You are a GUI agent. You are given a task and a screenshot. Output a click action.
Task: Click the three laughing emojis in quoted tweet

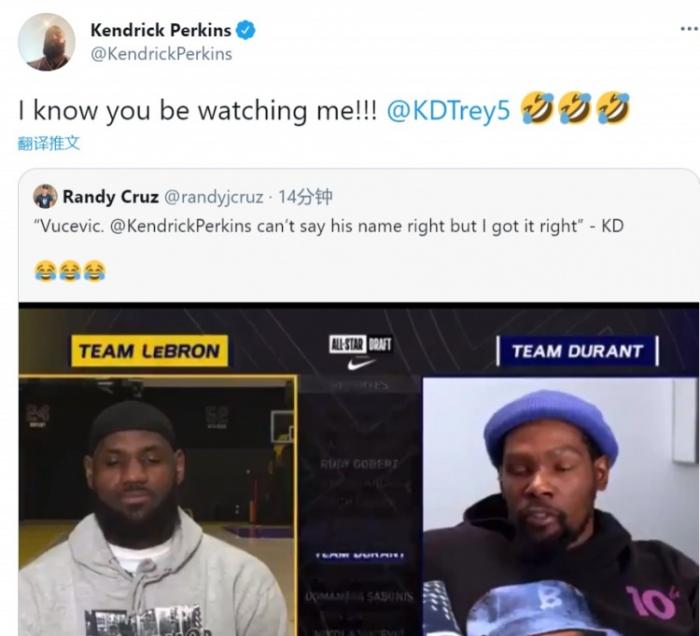[70, 270]
